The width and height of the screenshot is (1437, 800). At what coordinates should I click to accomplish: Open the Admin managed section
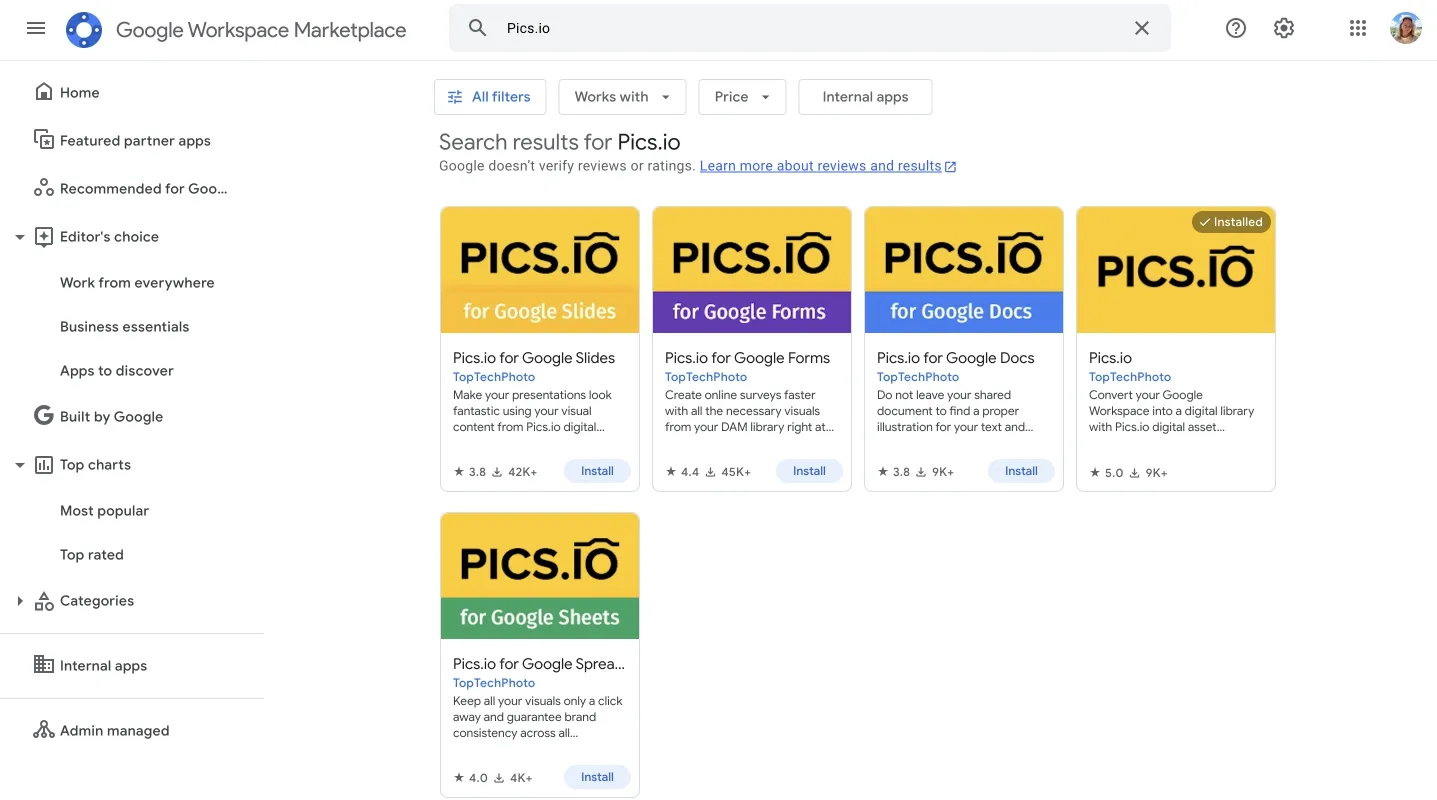(114, 730)
